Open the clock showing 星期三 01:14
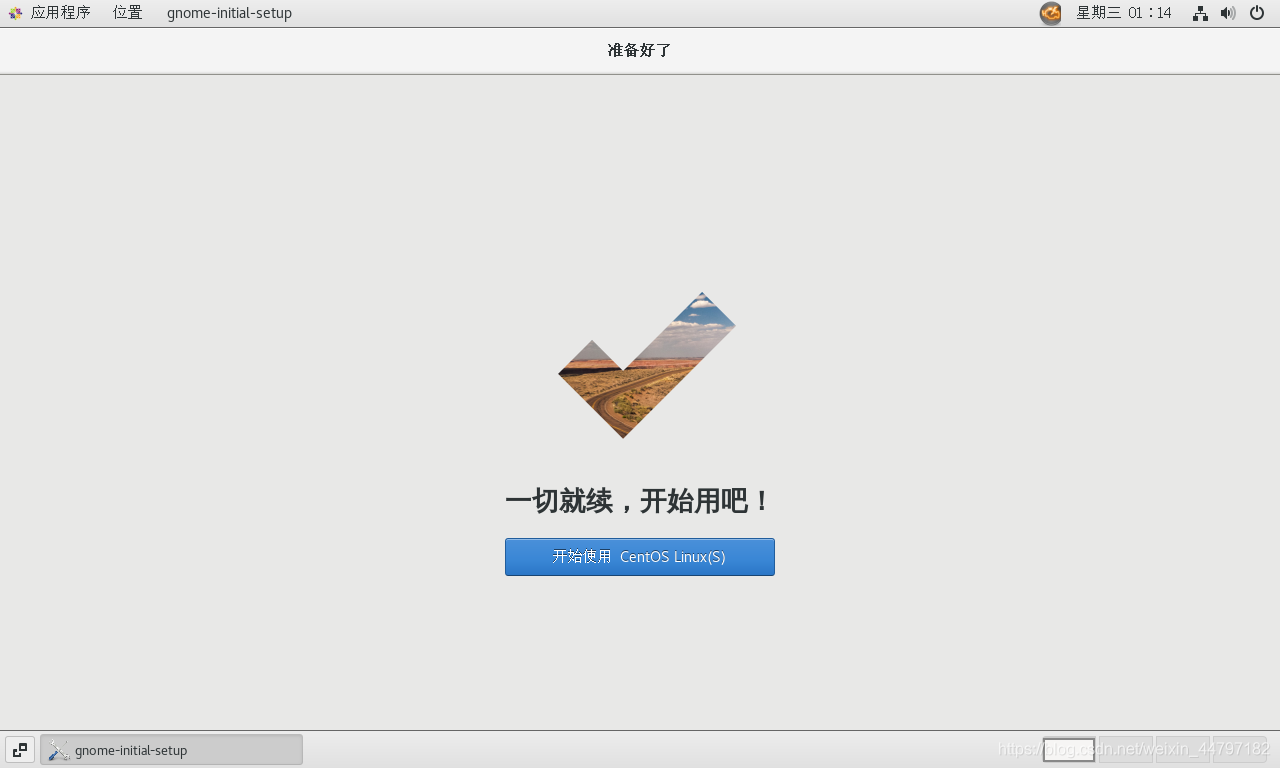This screenshot has width=1280, height=768. pyautogui.click(x=1124, y=13)
